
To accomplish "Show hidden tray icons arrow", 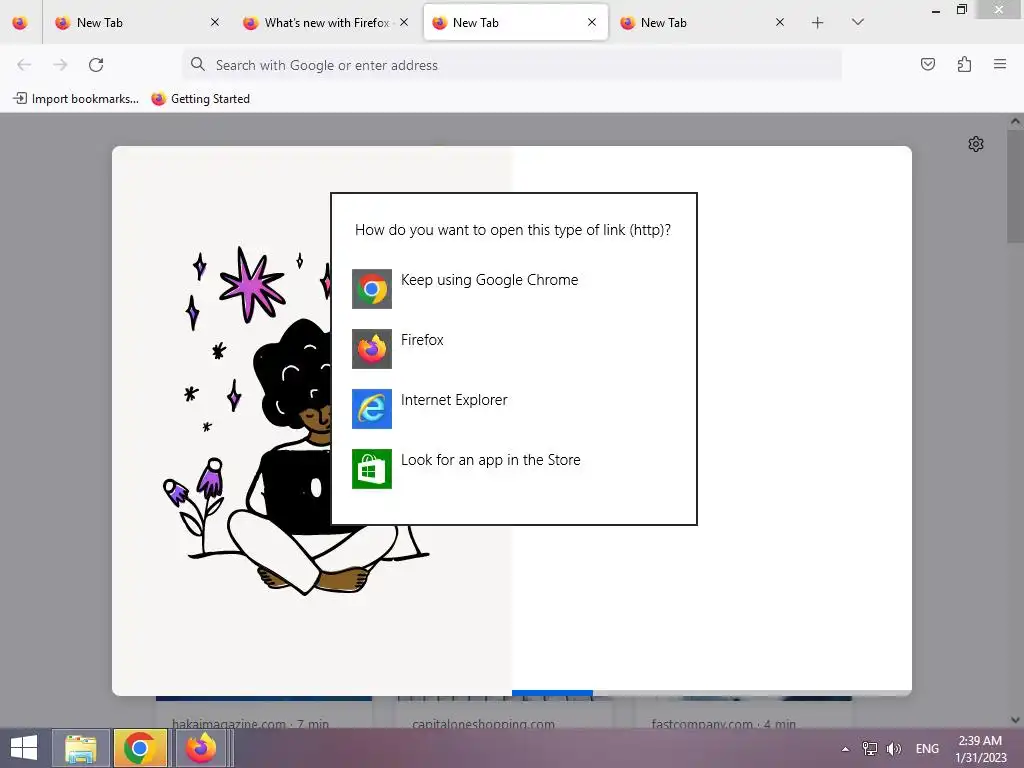I will click(x=846, y=749).
